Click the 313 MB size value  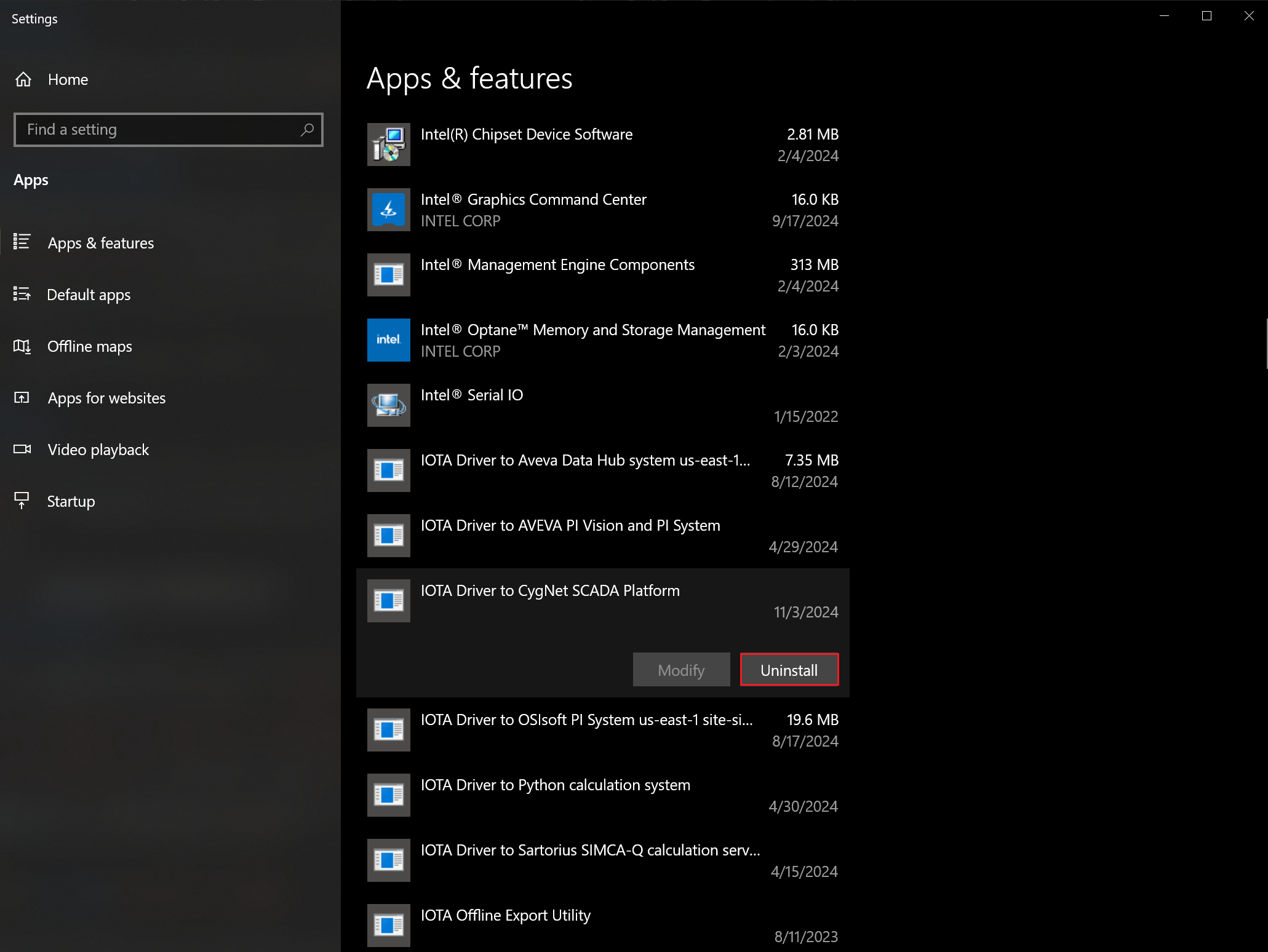tap(815, 264)
